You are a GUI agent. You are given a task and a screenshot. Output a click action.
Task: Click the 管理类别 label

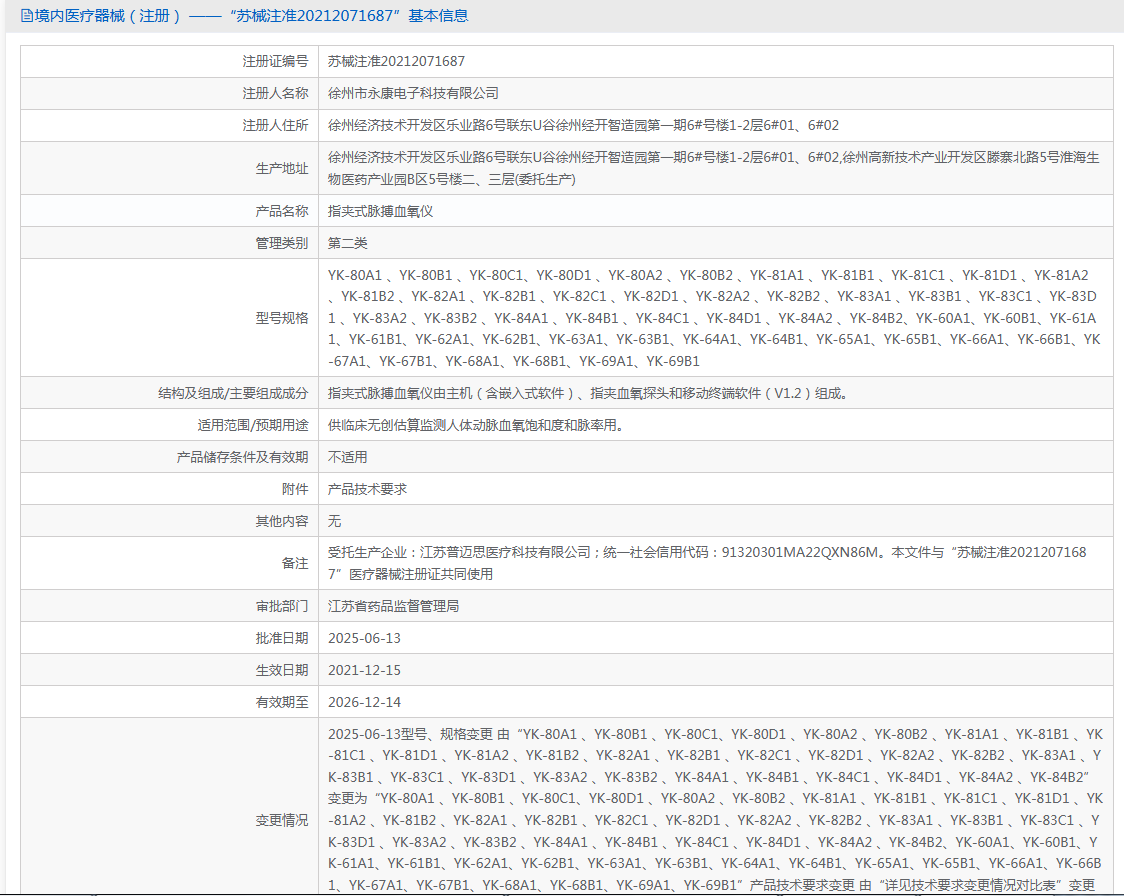pos(282,243)
